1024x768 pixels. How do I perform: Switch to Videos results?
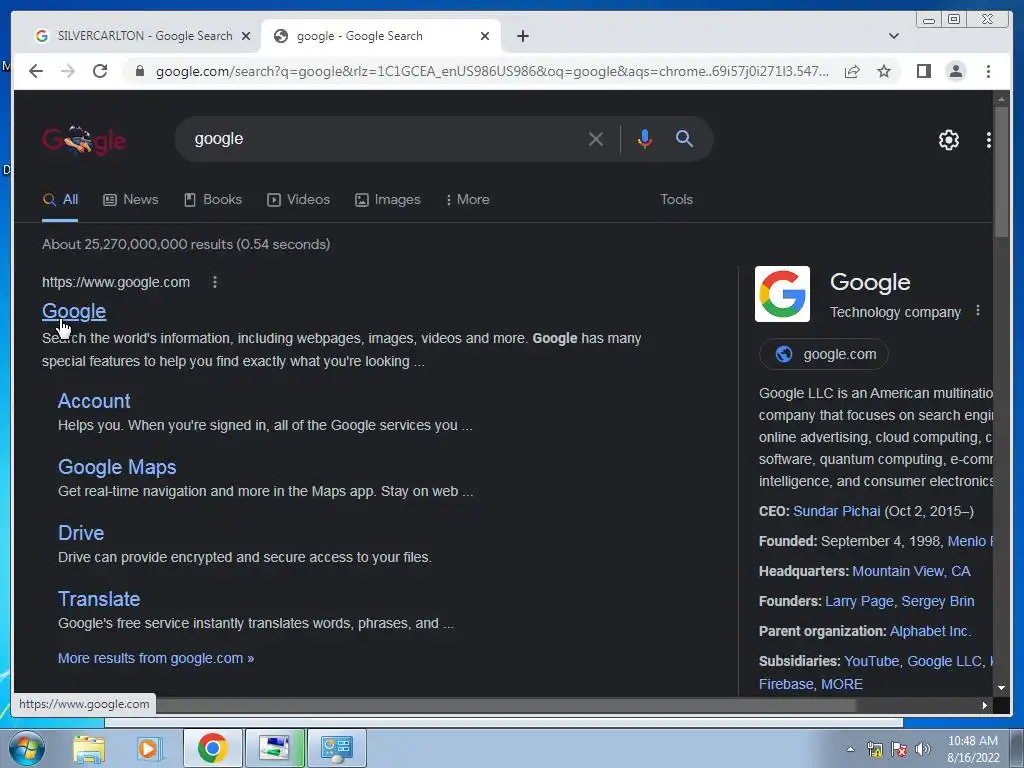[298, 200]
